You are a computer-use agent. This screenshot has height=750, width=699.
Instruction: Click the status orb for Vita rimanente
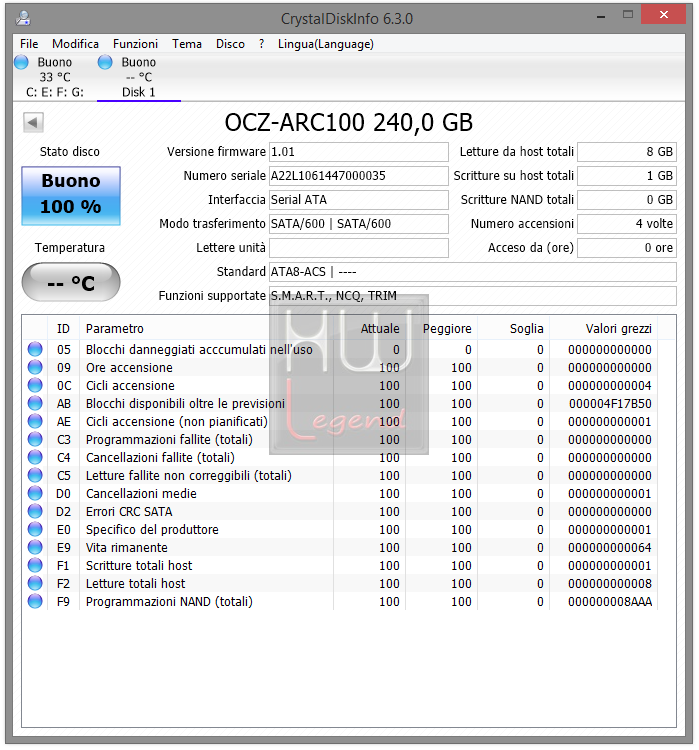35,547
